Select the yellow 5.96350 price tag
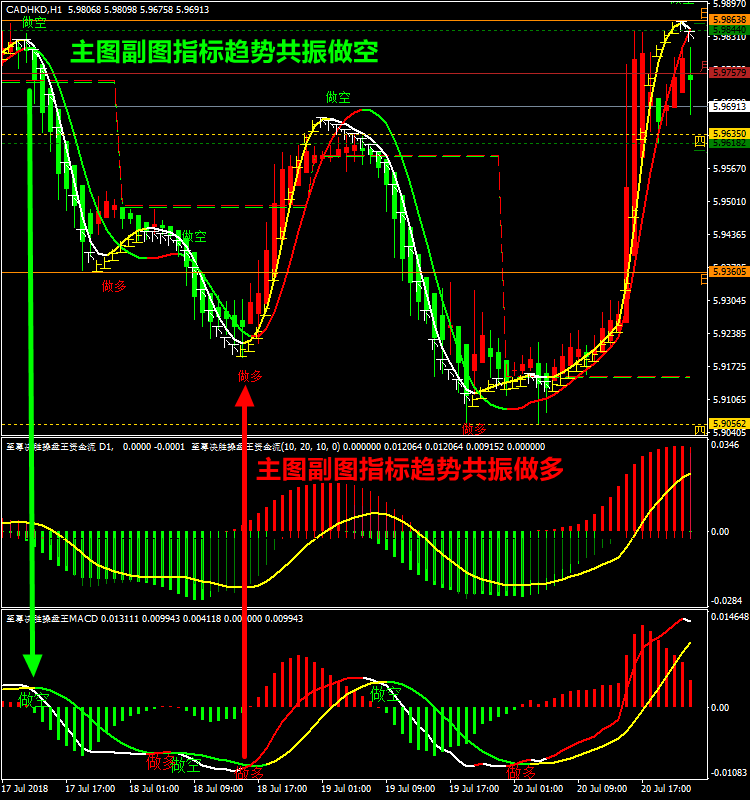 [727, 133]
